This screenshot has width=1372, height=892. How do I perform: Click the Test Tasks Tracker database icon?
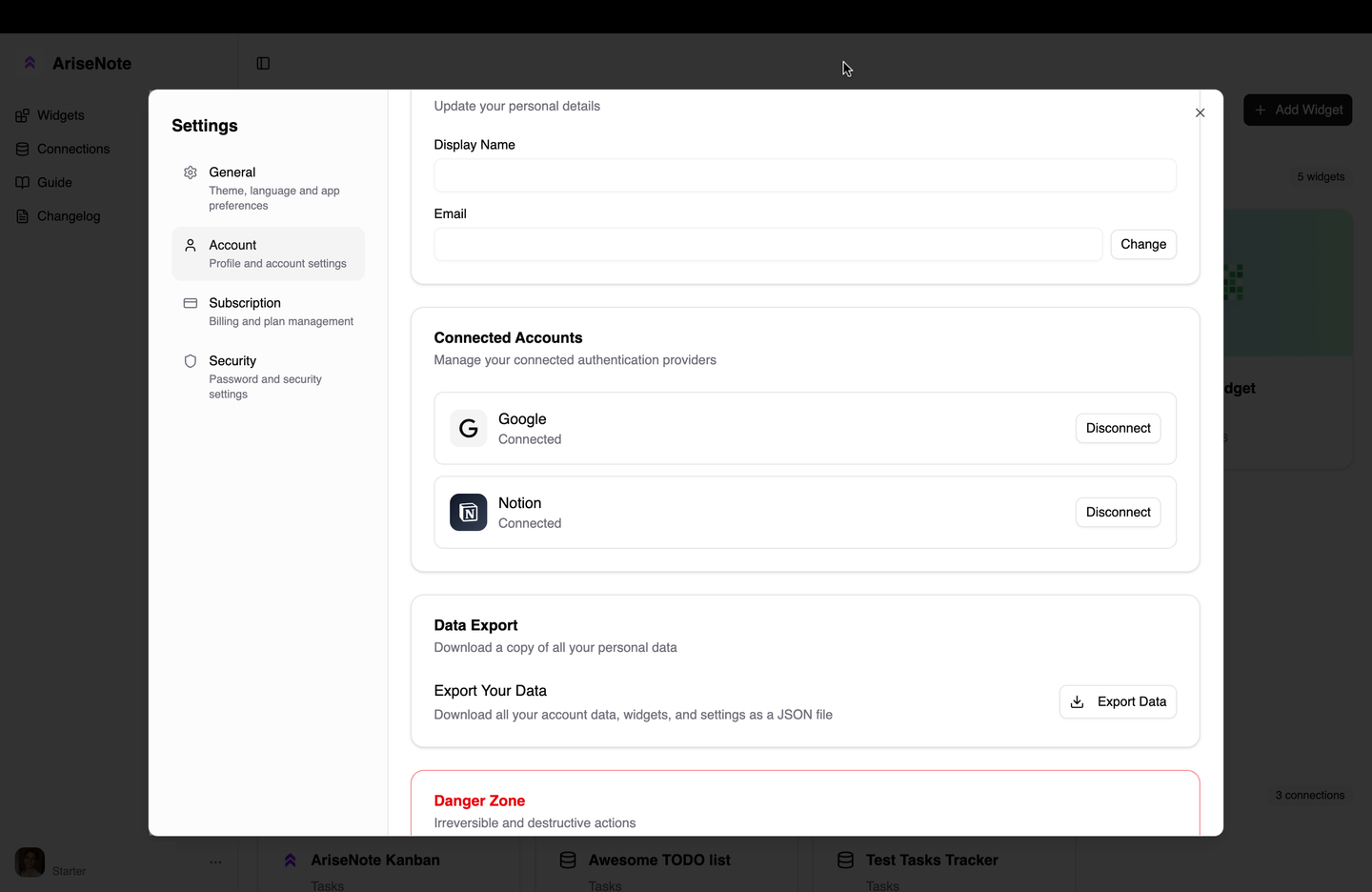845,860
